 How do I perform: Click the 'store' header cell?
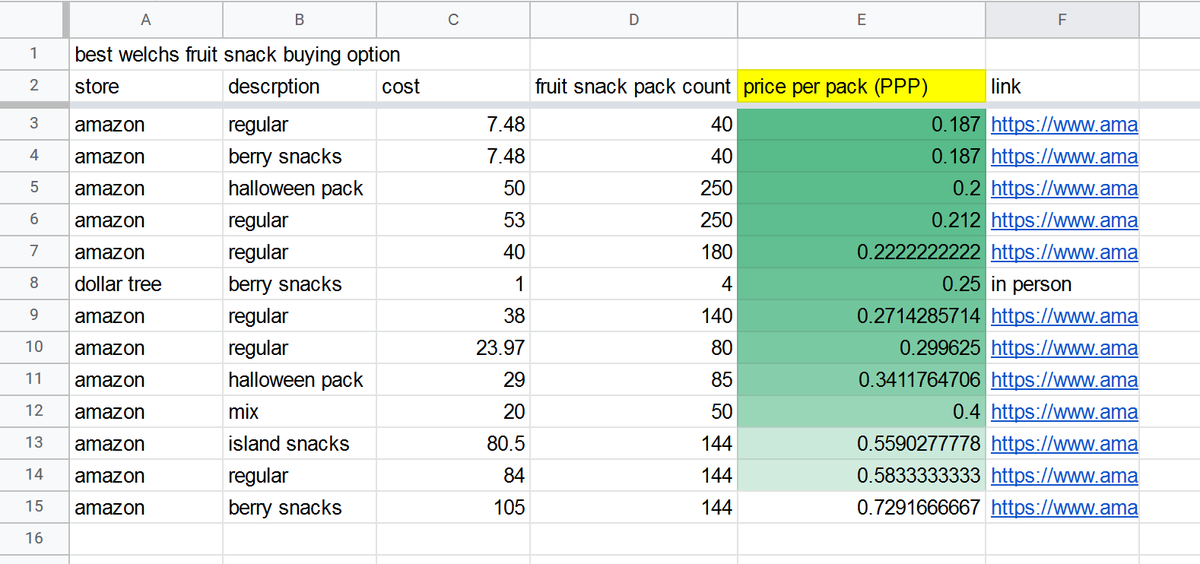(x=146, y=86)
